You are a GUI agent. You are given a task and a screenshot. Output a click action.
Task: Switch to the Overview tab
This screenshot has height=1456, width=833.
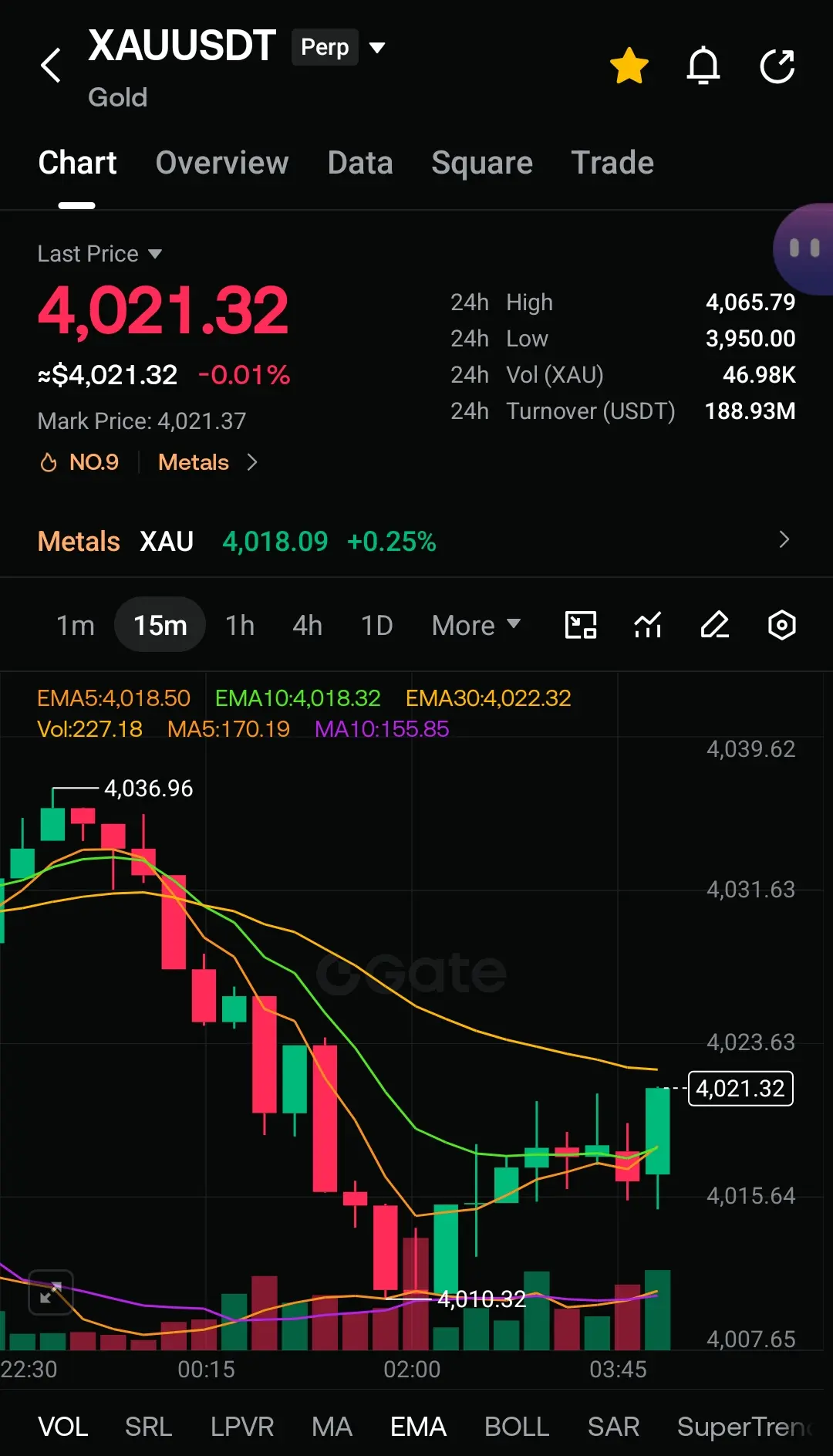(222, 163)
